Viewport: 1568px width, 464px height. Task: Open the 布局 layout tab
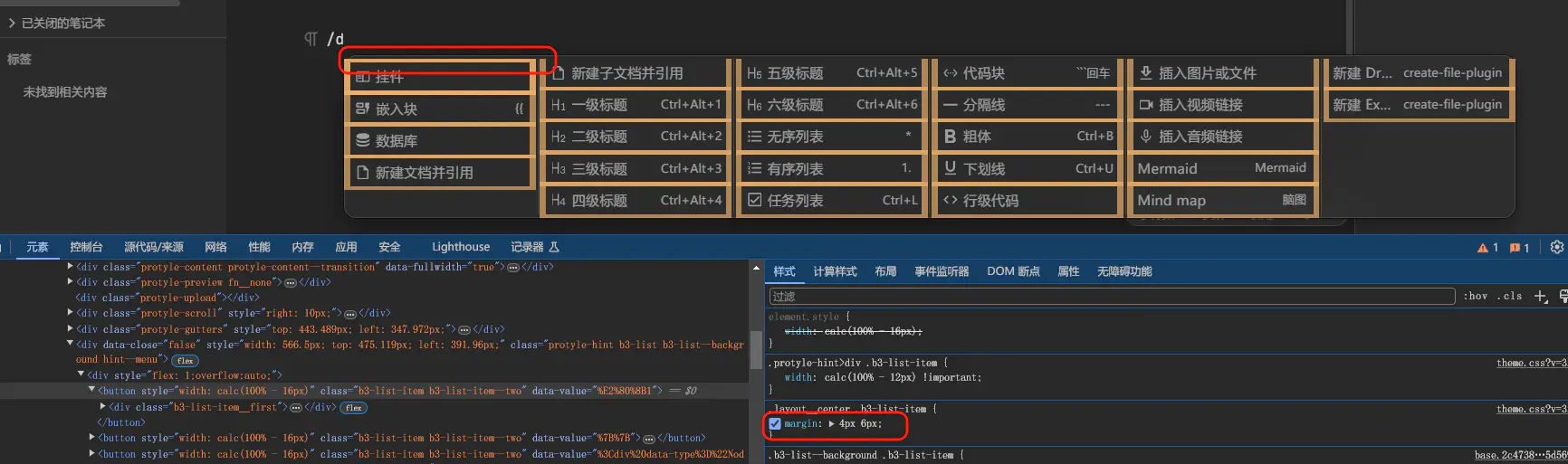click(x=885, y=271)
